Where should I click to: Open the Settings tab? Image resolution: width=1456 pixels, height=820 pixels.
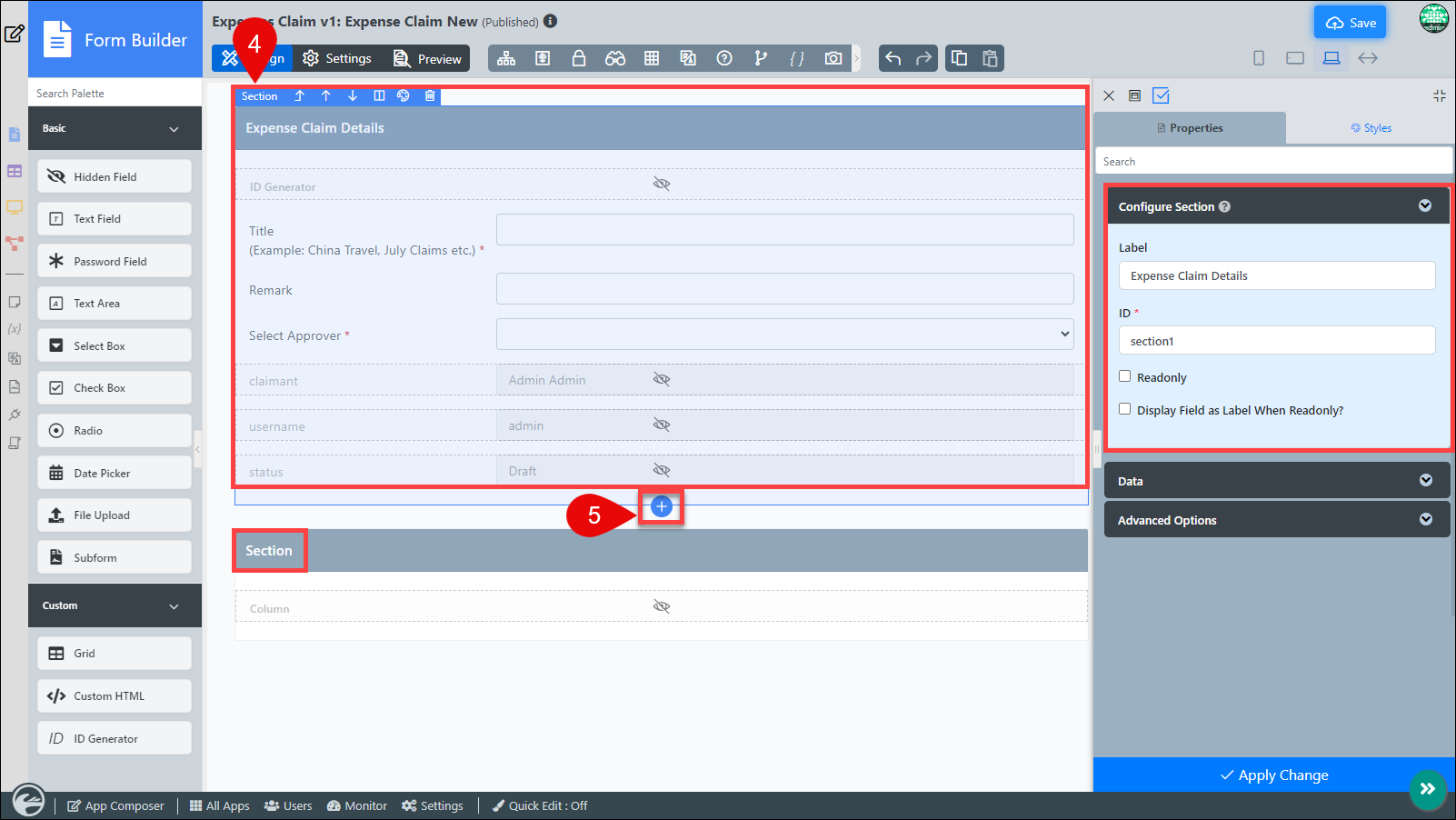[337, 58]
